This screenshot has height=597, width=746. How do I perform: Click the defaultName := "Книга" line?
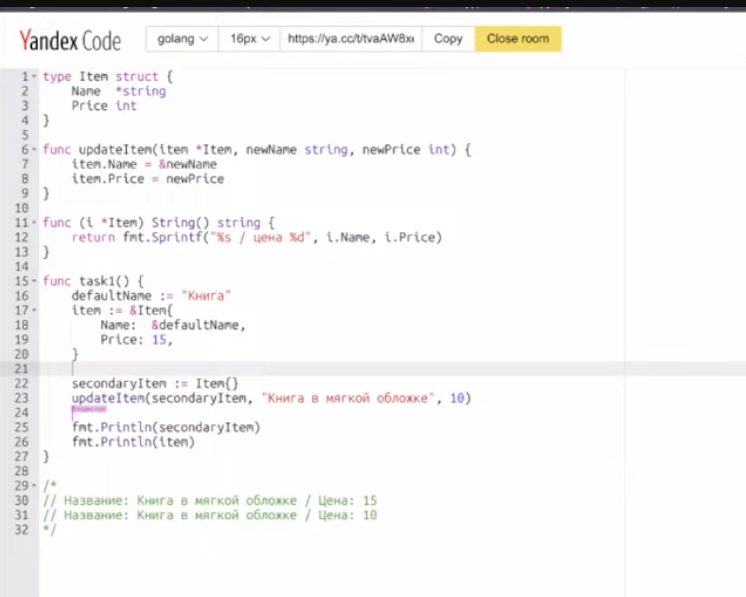pyautogui.click(x=151, y=296)
